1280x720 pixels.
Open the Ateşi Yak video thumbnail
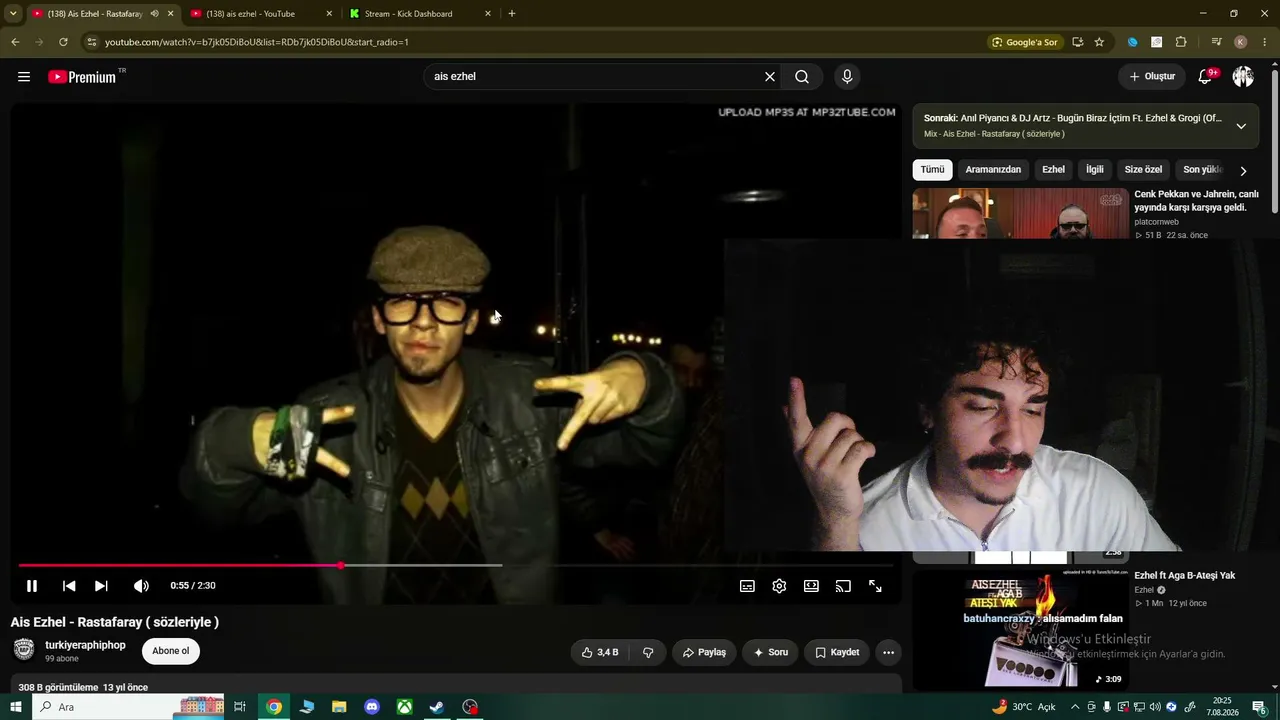pos(1020,628)
